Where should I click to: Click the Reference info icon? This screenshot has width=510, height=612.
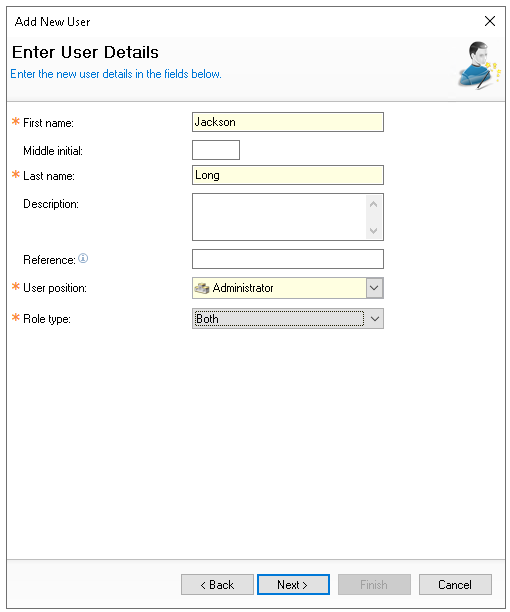coord(83,258)
